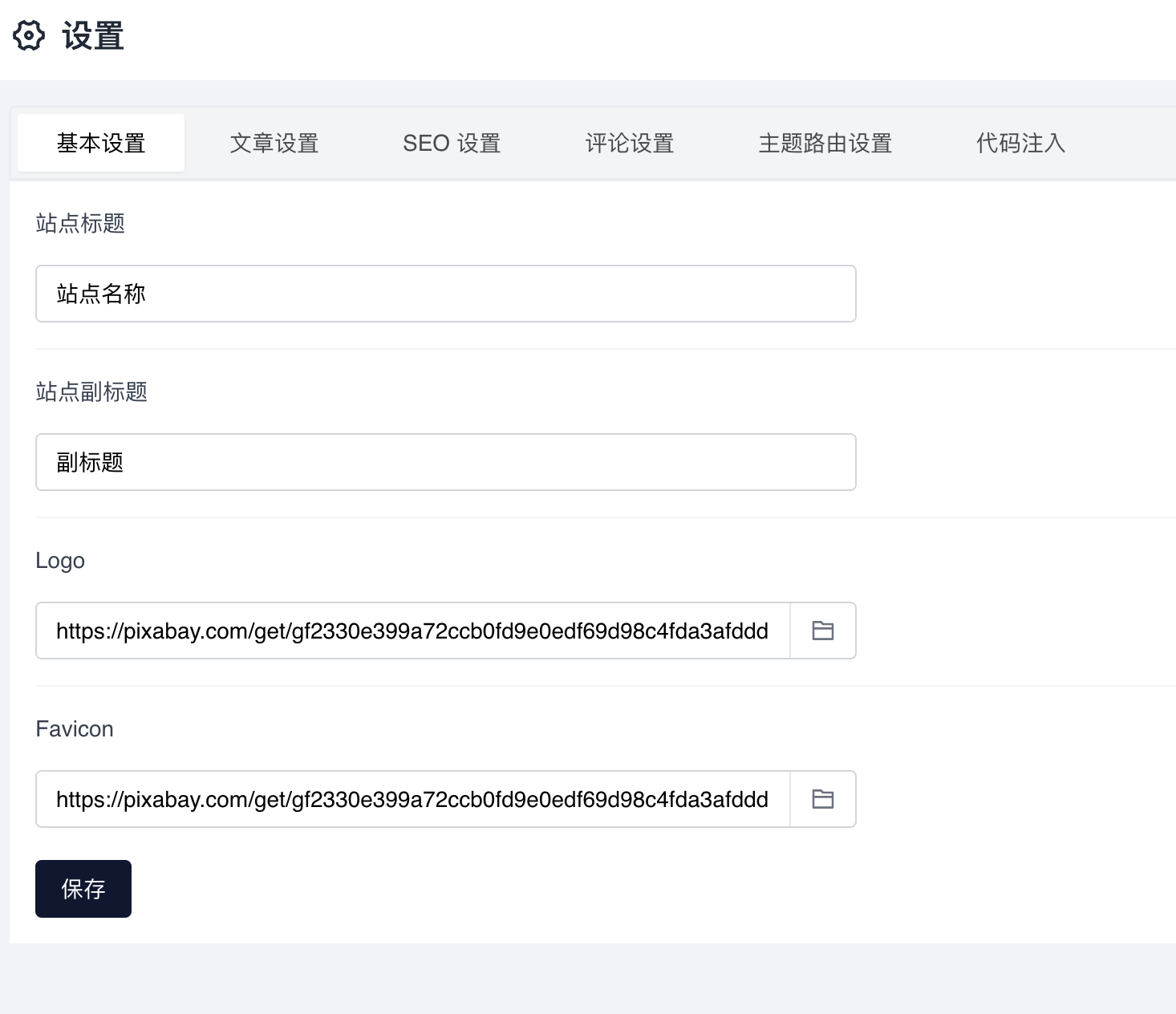Focus the 站点标题 input containing 站点名称
The image size is (1176, 1014).
point(446,294)
